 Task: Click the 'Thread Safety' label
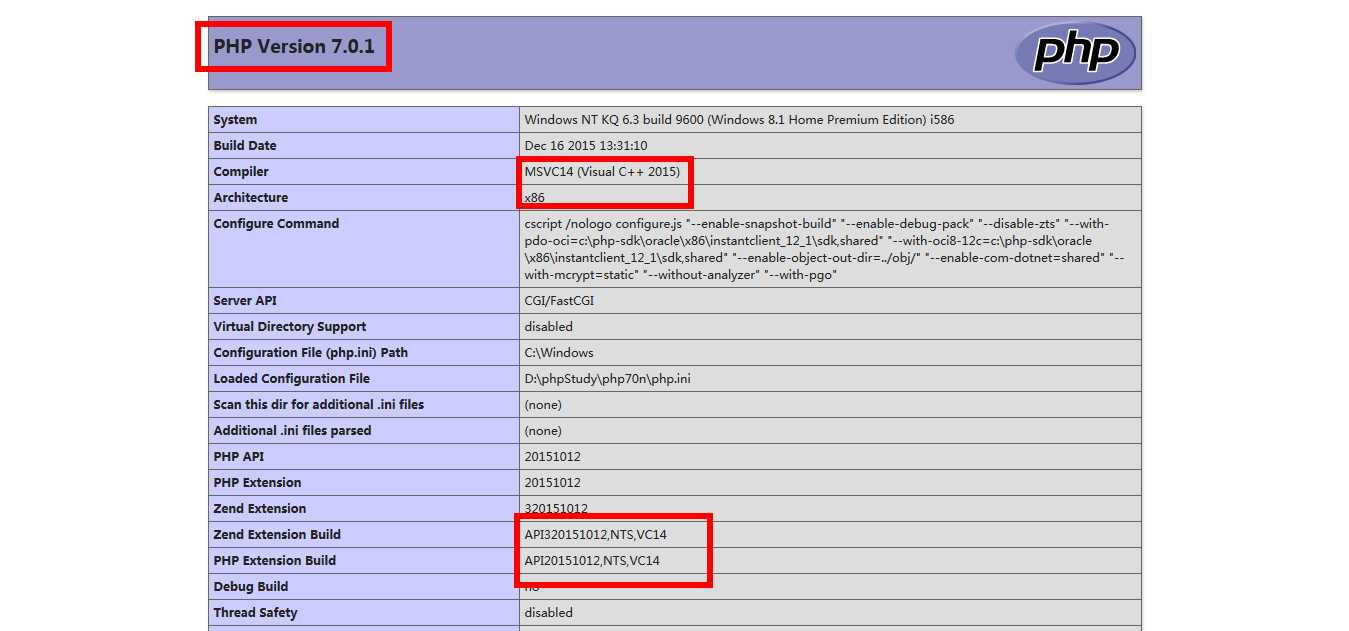pos(255,613)
